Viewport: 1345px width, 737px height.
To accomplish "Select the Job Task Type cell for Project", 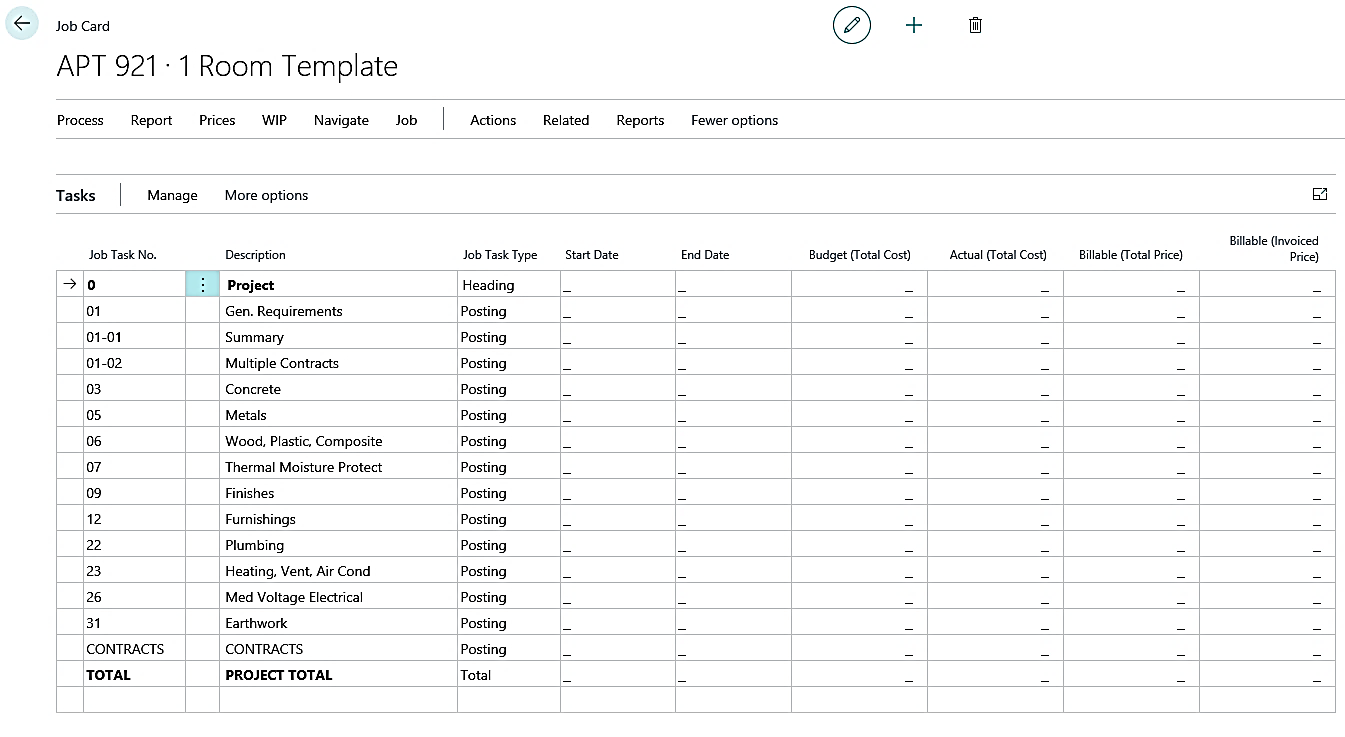I will point(508,285).
